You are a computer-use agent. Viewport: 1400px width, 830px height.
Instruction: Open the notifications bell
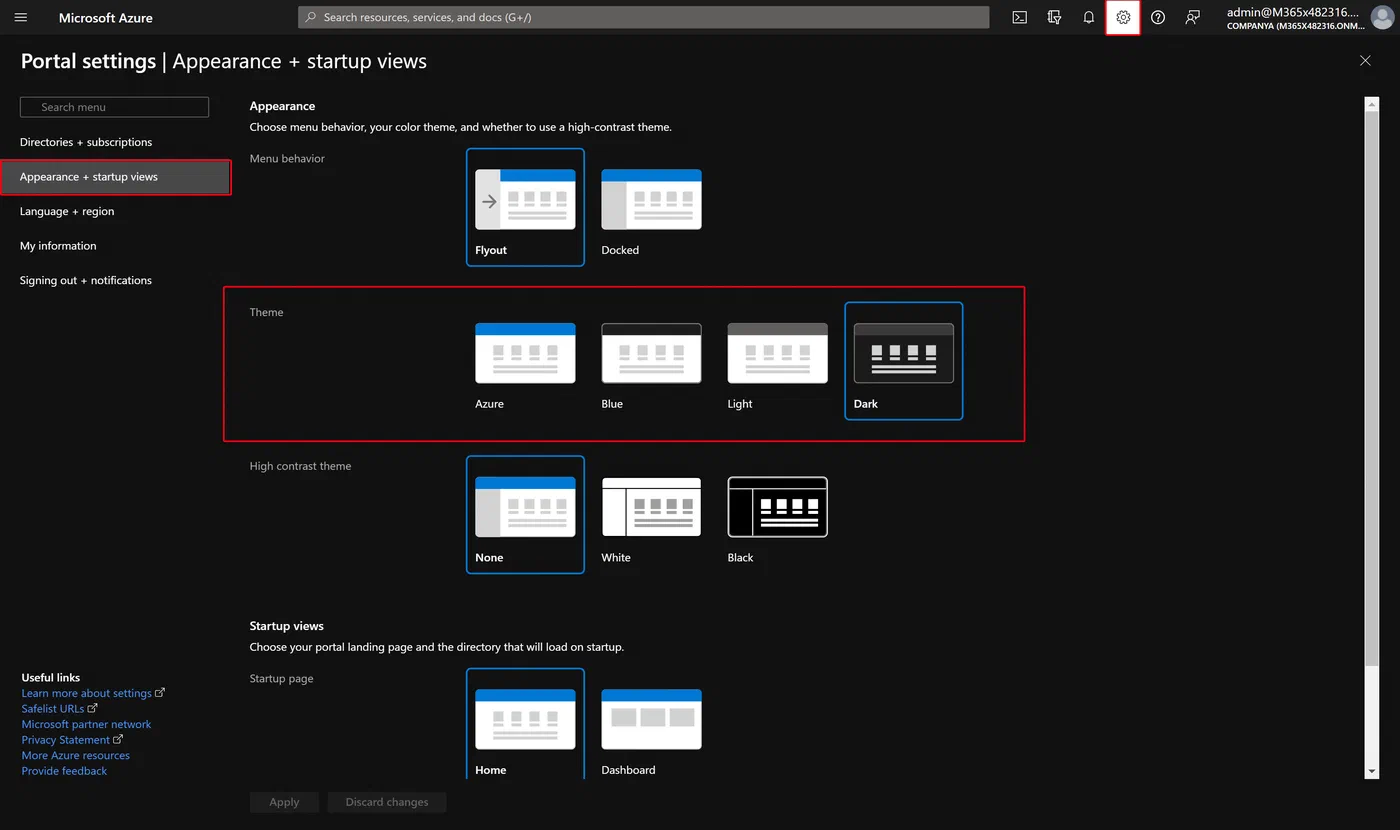coord(1089,17)
